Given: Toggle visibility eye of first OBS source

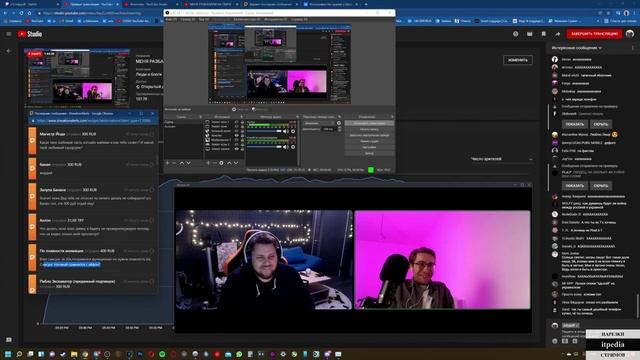Looking at the screenshot, I should point(237,122).
